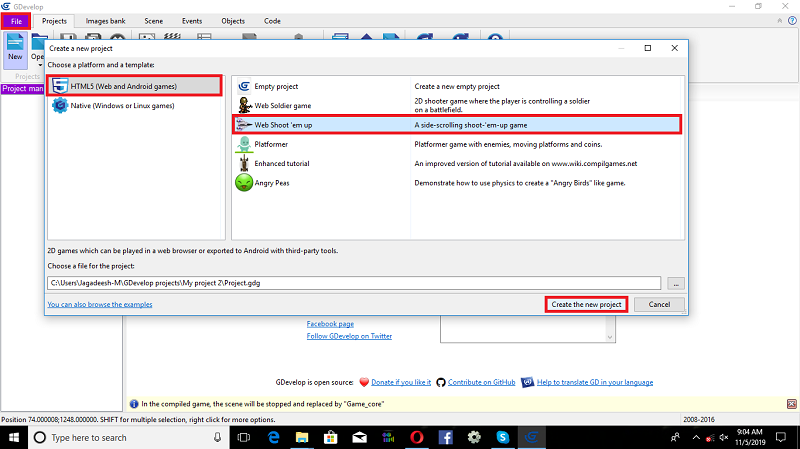Dismiss the yellow info bar with X icon
Screen dimensions: 800x449
pos(792,404)
